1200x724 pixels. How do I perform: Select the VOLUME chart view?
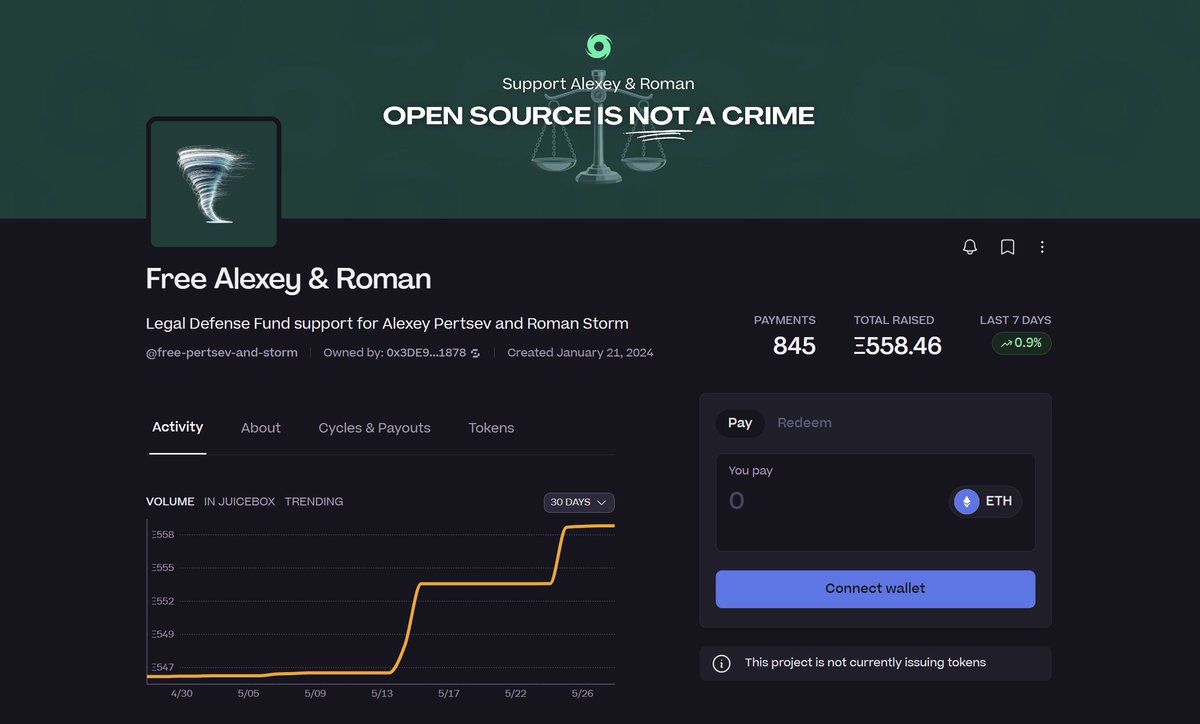[x=170, y=502]
